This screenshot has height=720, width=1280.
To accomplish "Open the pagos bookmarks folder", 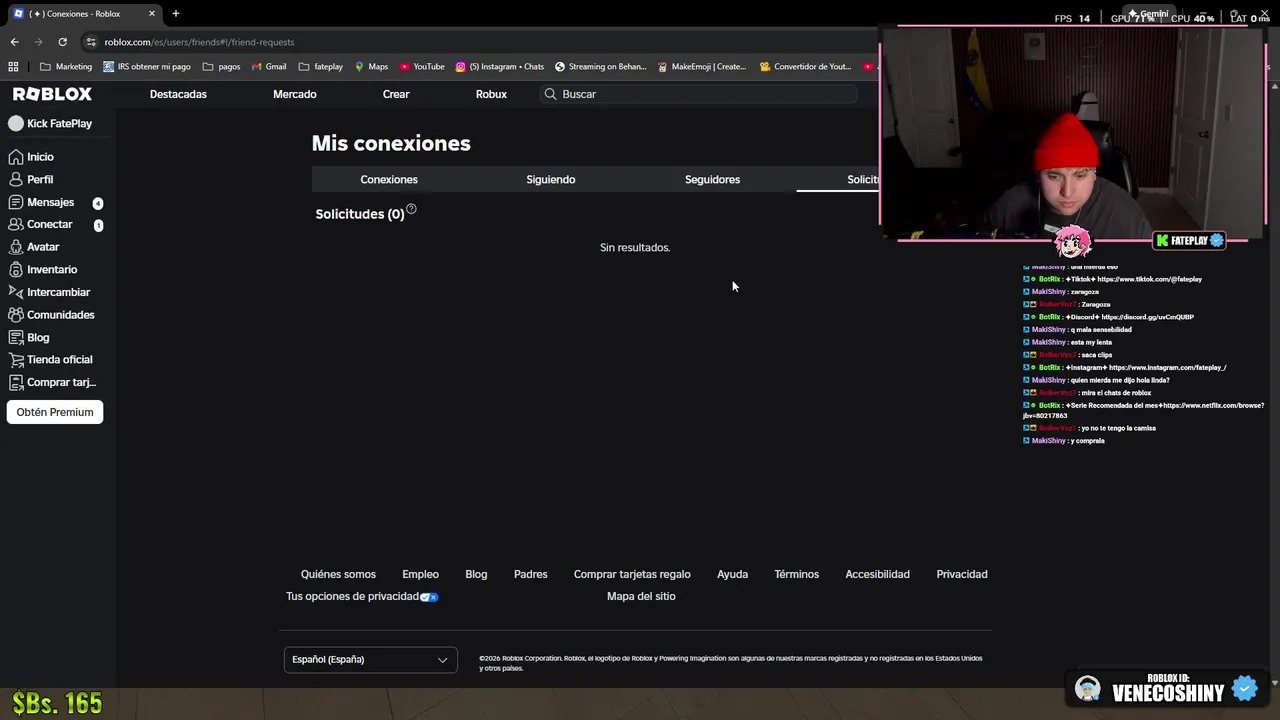I will 221,67.
